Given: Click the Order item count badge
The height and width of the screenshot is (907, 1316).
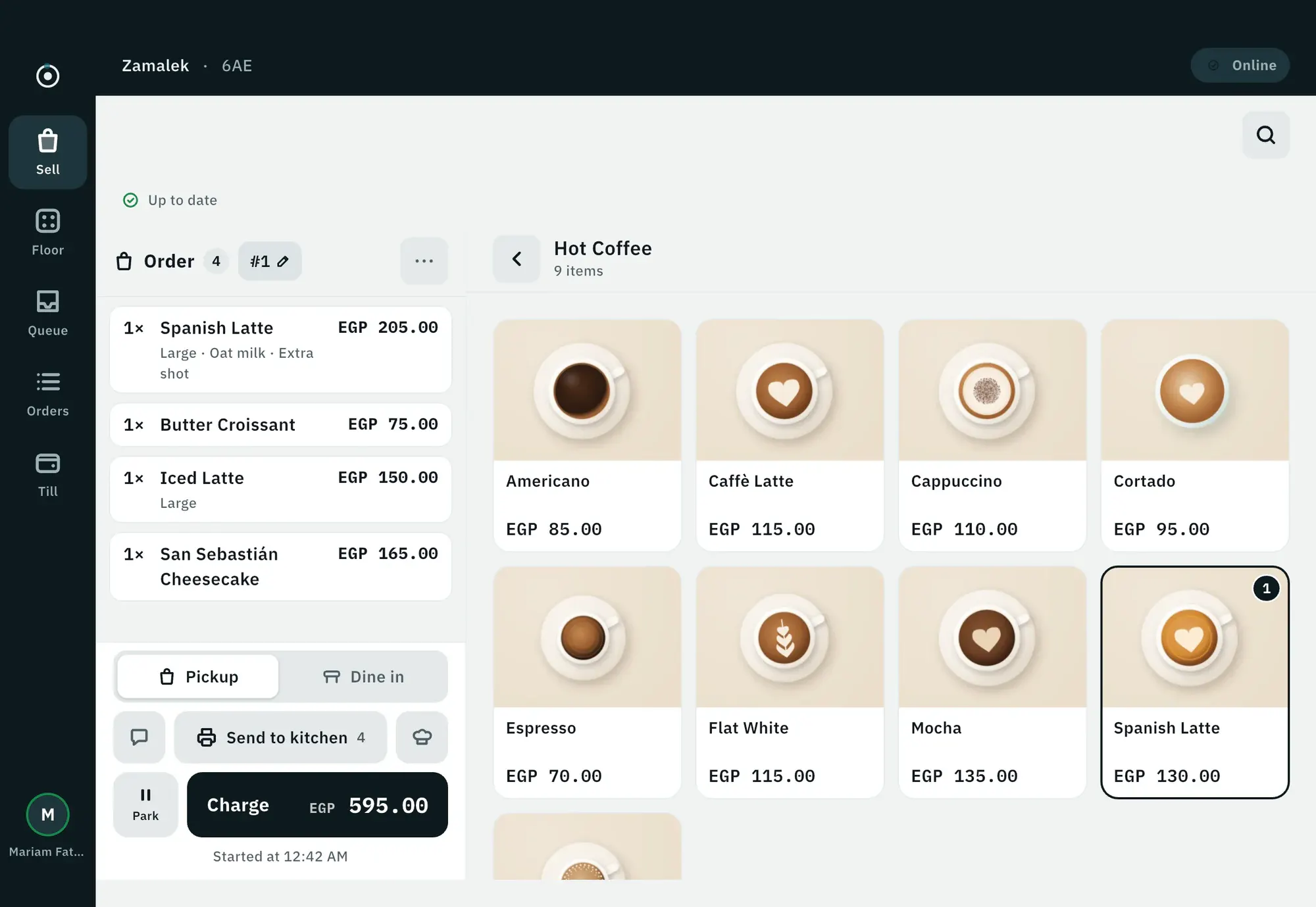Looking at the screenshot, I should pyautogui.click(x=216, y=261).
